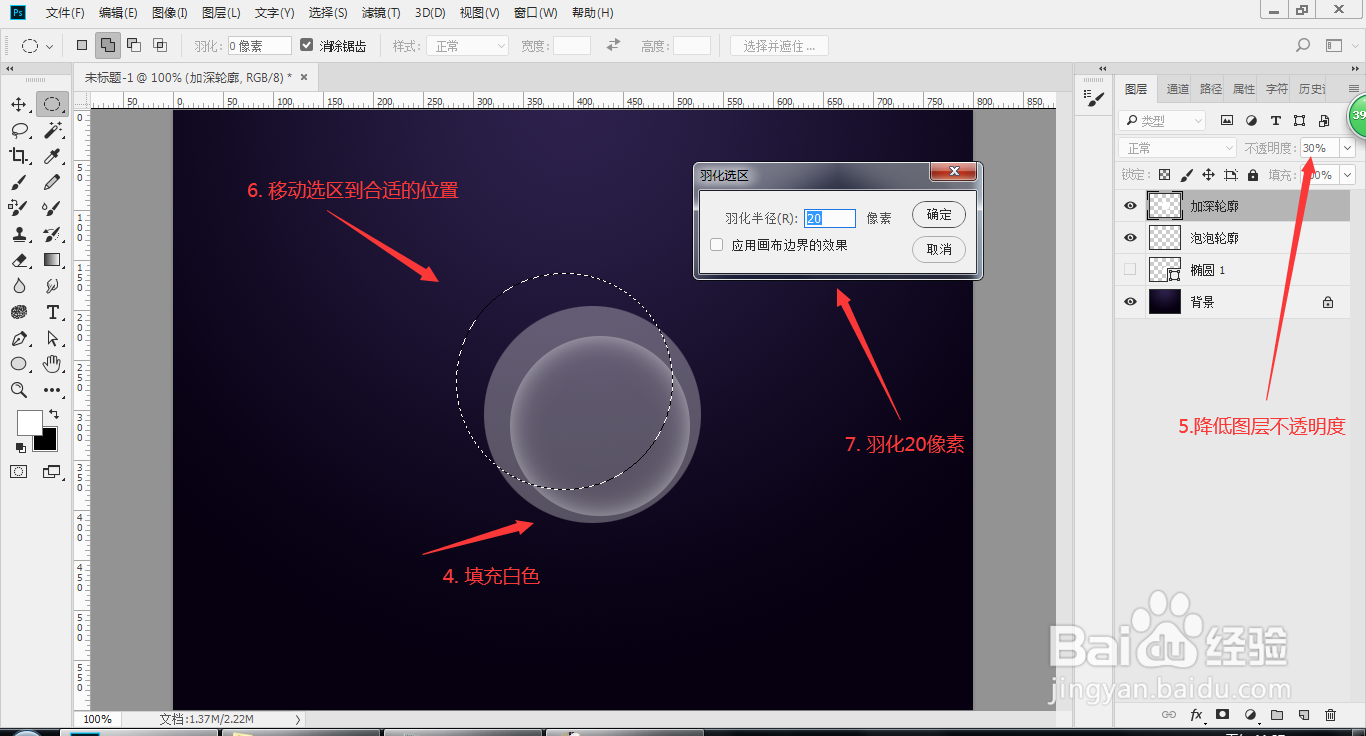Uncheck the 消除锯齿 anti-alias option
1366x736 pixels.
tap(307, 46)
